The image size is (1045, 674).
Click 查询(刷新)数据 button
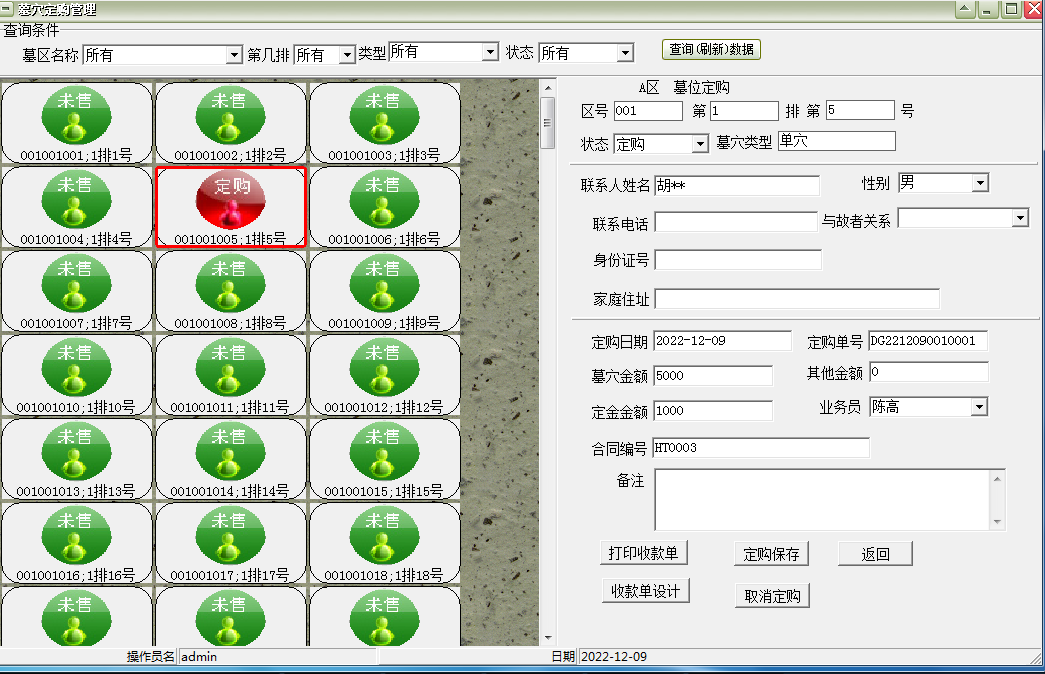pos(711,49)
